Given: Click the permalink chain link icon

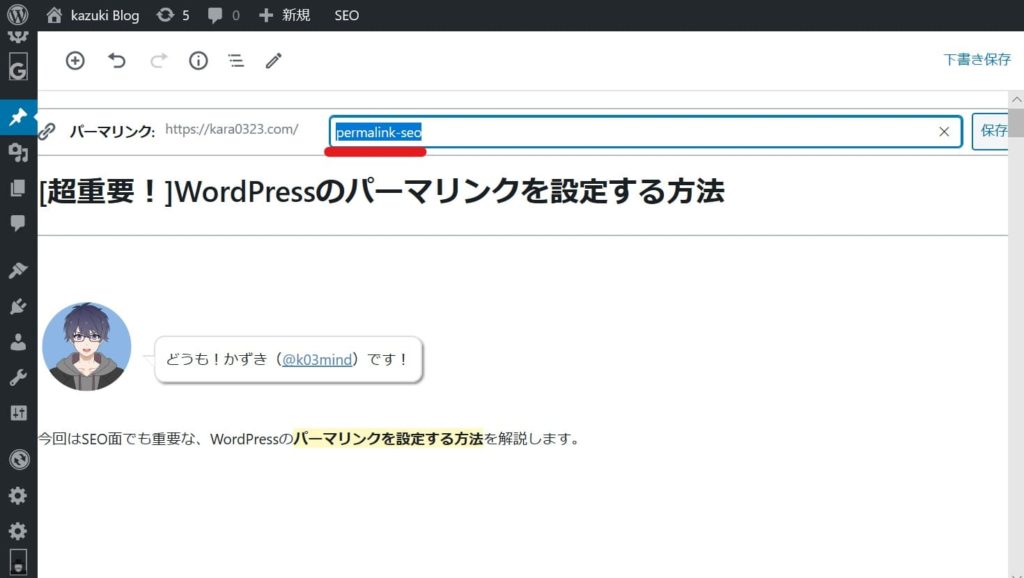Looking at the screenshot, I should (46, 131).
